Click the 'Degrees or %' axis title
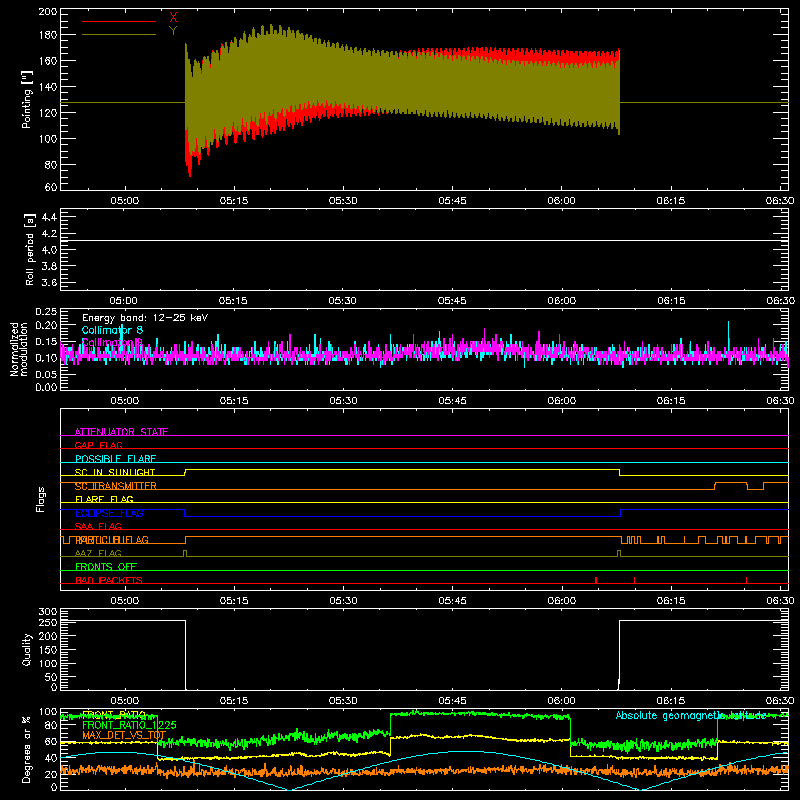Screen dimensions: 800x800 (x=27, y=749)
